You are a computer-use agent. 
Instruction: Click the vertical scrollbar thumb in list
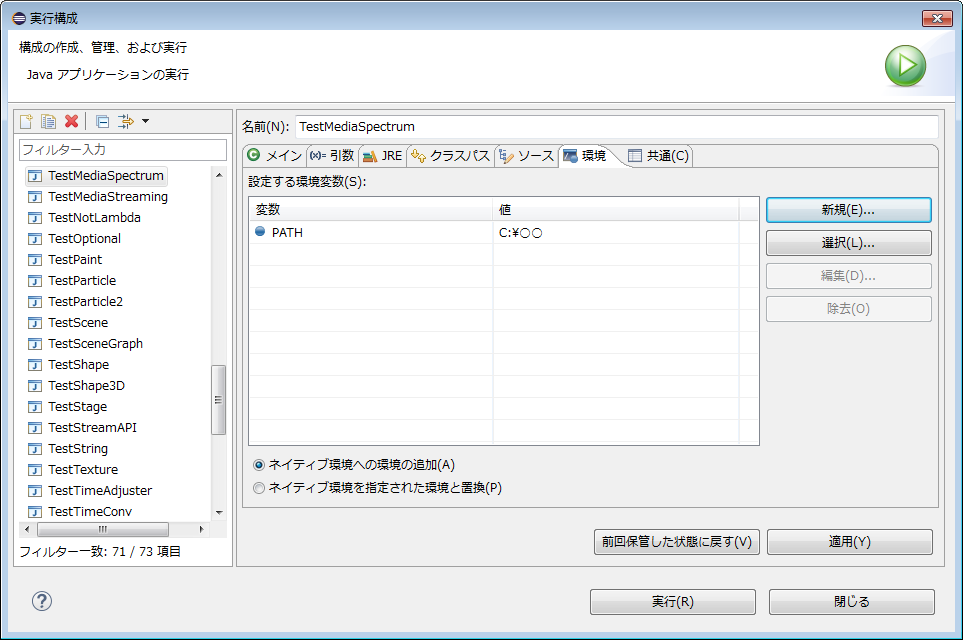(218, 400)
